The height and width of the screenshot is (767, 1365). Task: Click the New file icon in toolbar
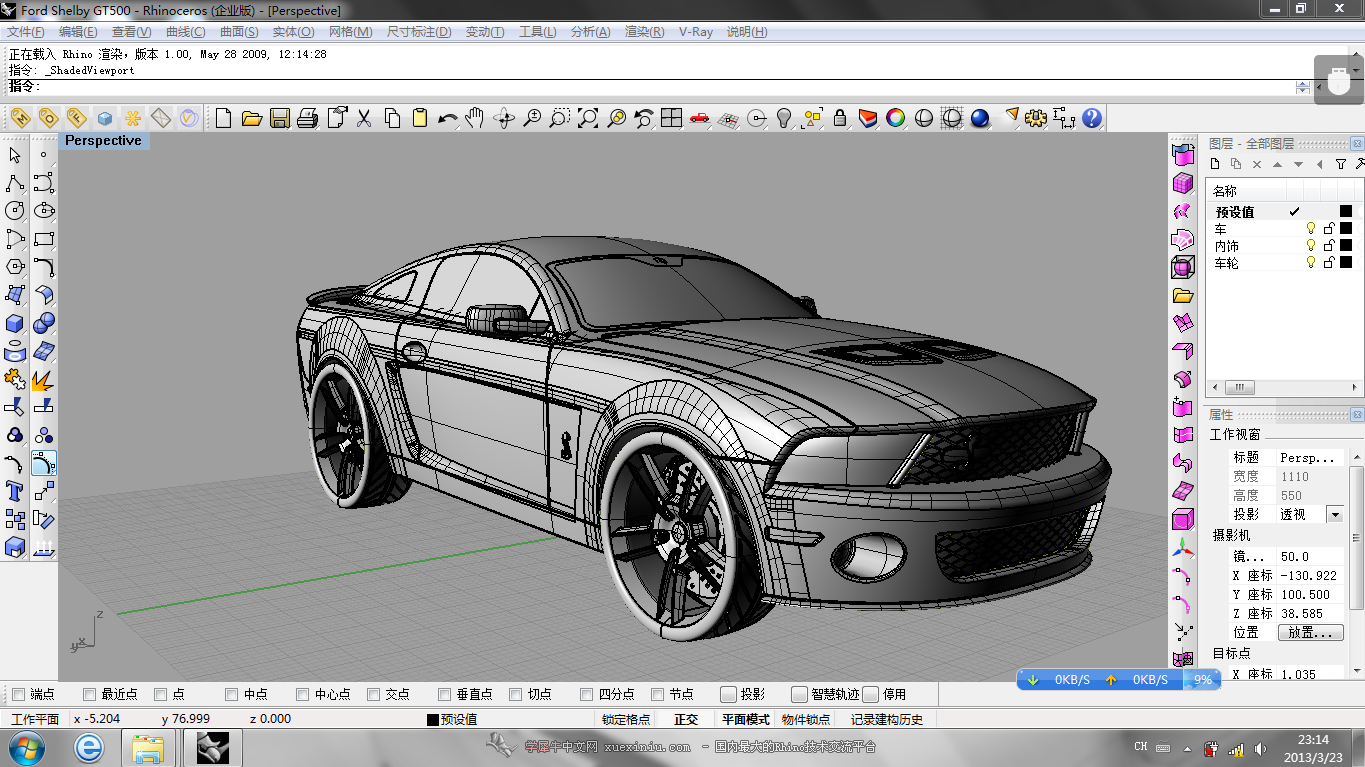click(x=224, y=118)
